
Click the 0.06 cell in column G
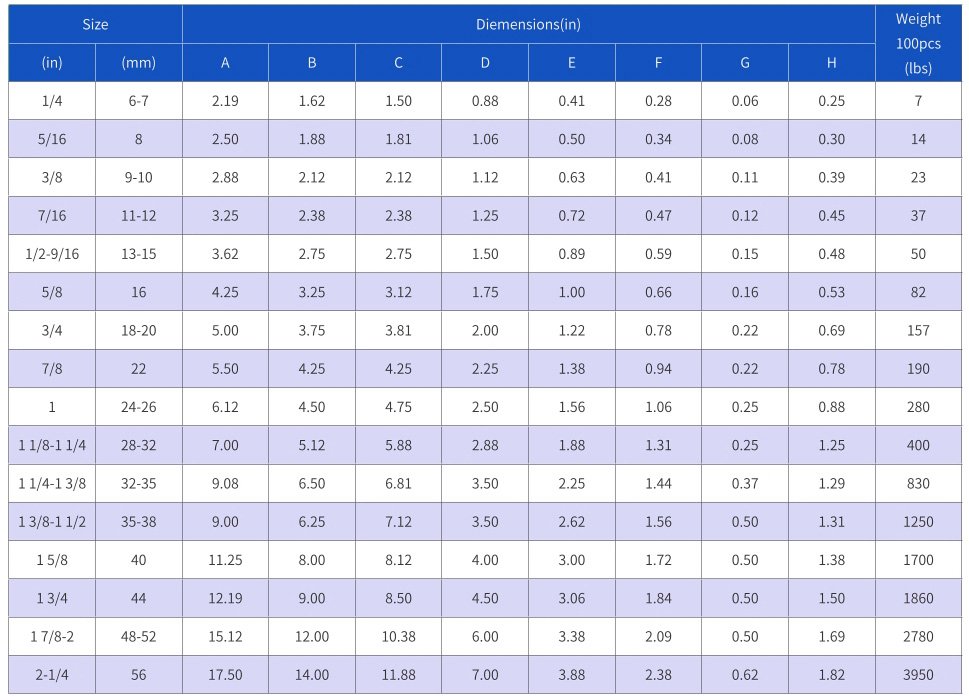pos(745,101)
